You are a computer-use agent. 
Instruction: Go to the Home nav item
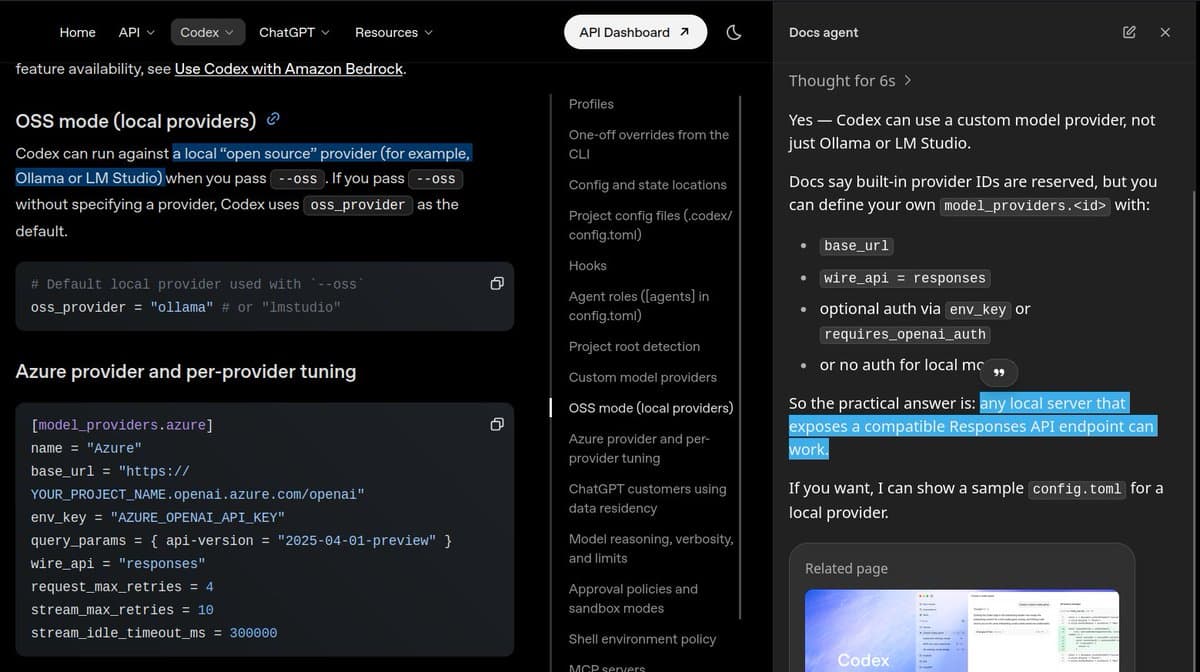point(77,32)
